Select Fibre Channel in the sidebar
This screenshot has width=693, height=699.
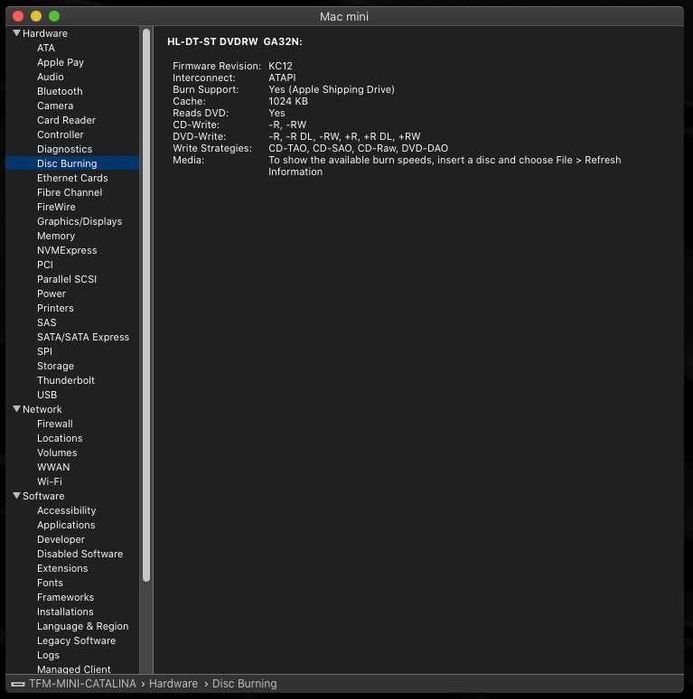(x=70, y=193)
